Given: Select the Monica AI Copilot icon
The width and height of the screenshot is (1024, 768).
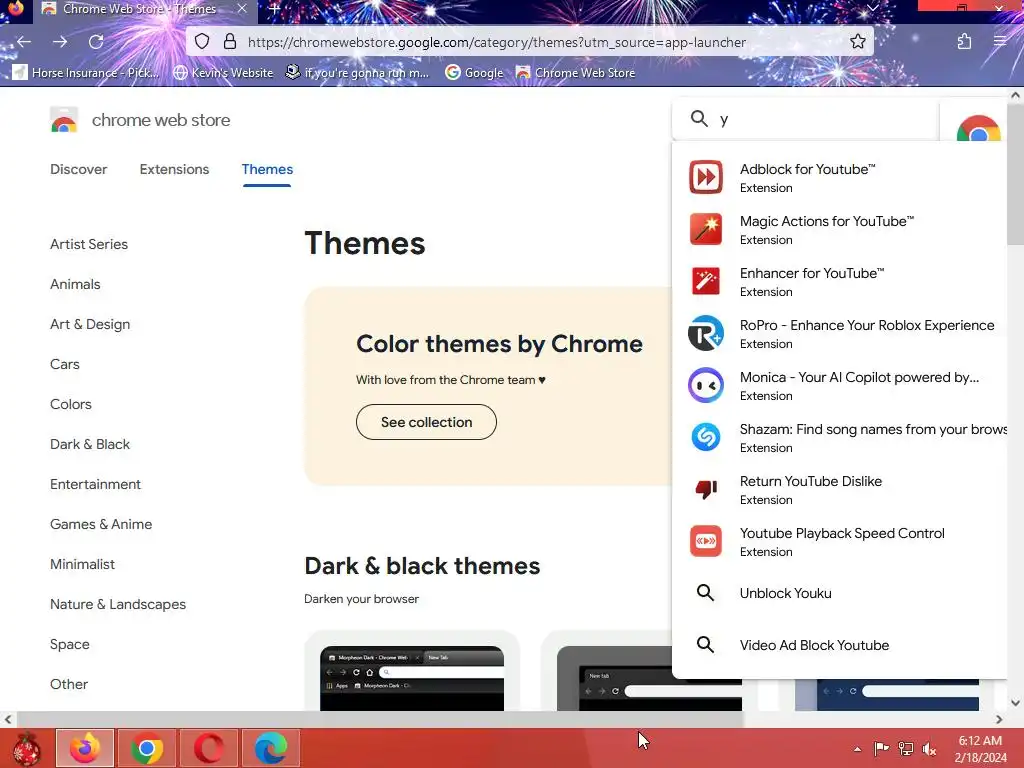Looking at the screenshot, I should pyautogui.click(x=706, y=385).
